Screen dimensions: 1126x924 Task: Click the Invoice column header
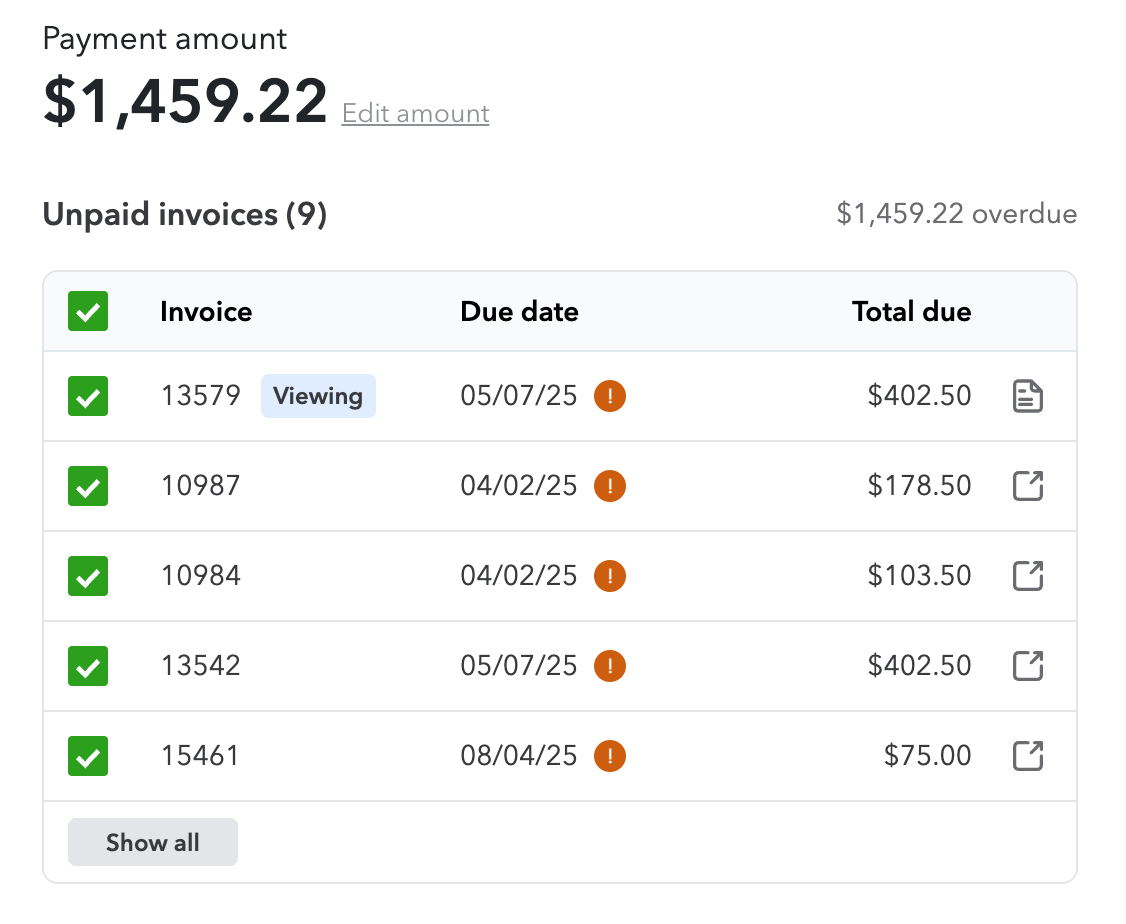point(206,312)
